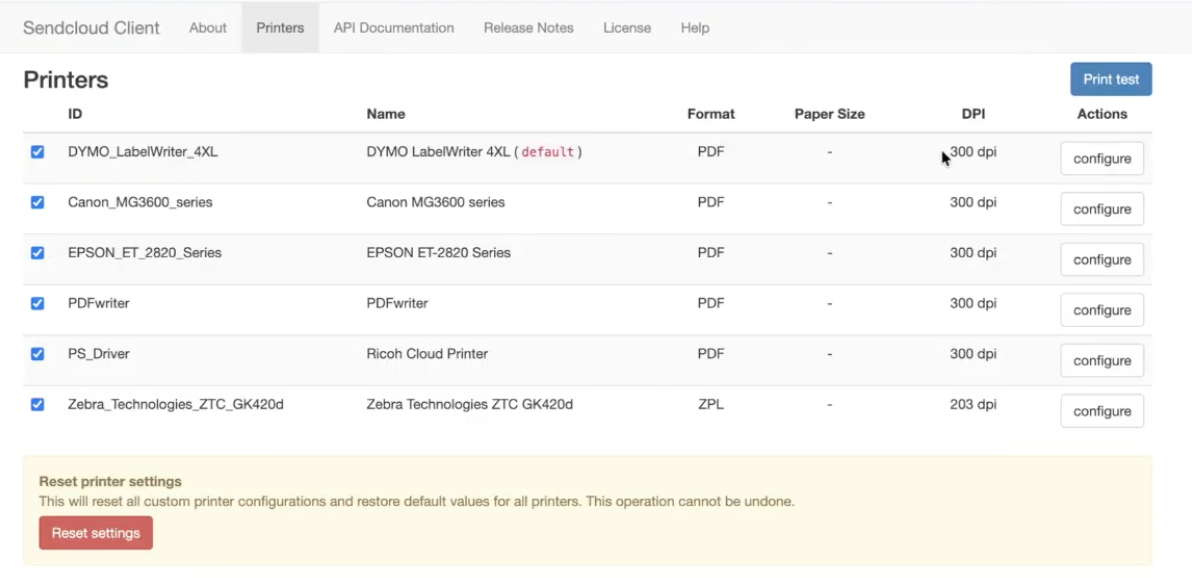This screenshot has width=1192, height=578.
Task: Uncheck the PDFwriter printer checkbox
Action: tap(37, 303)
